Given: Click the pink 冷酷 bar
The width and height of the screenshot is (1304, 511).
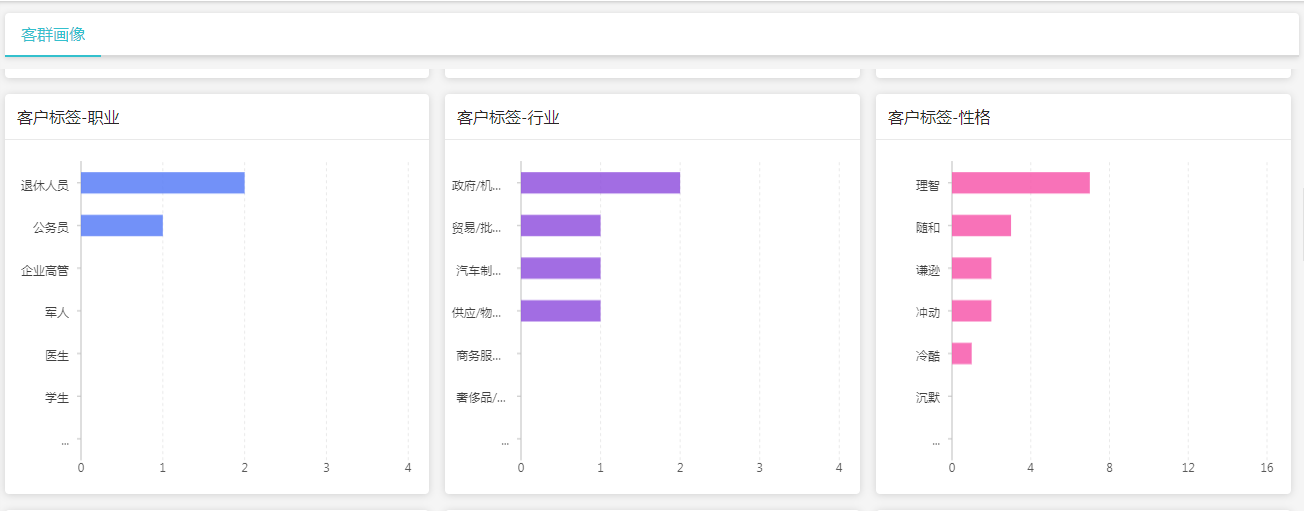Looking at the screenshot, I should (x=961, y=354).
